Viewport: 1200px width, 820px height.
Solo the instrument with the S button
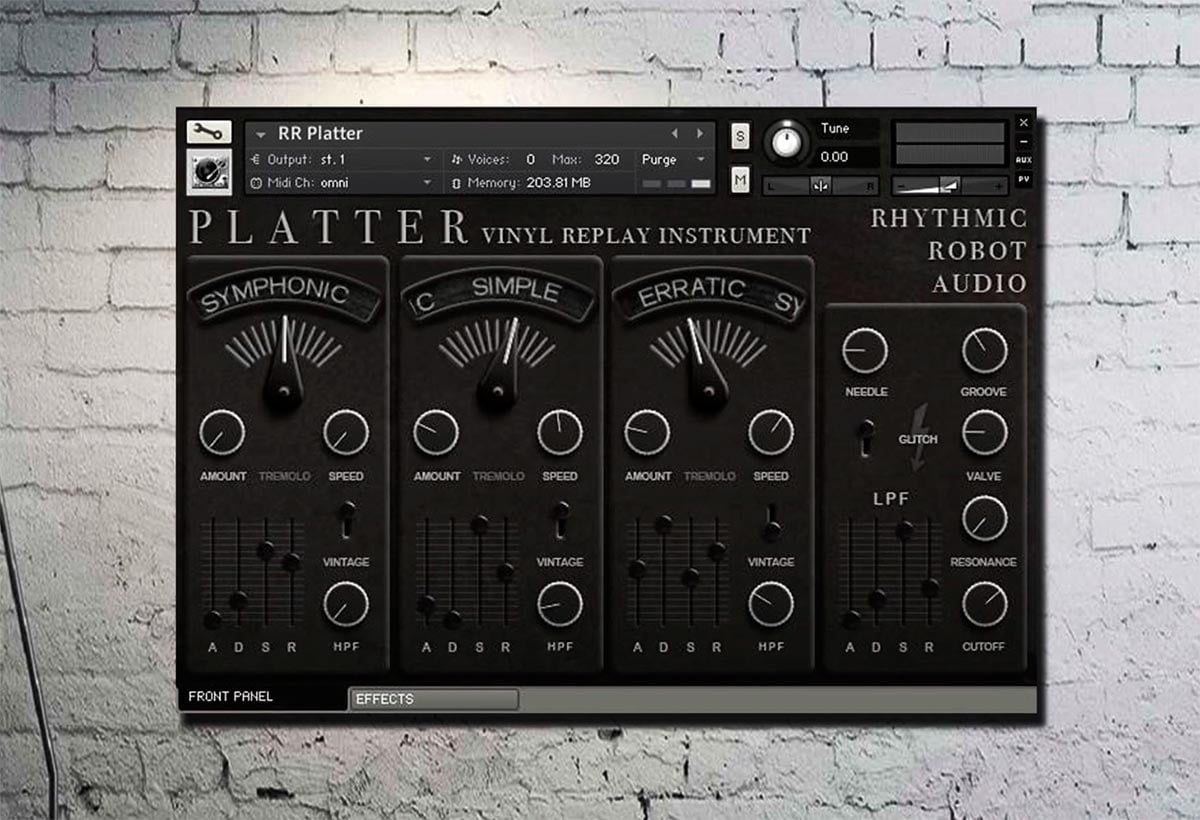[740, 136]
